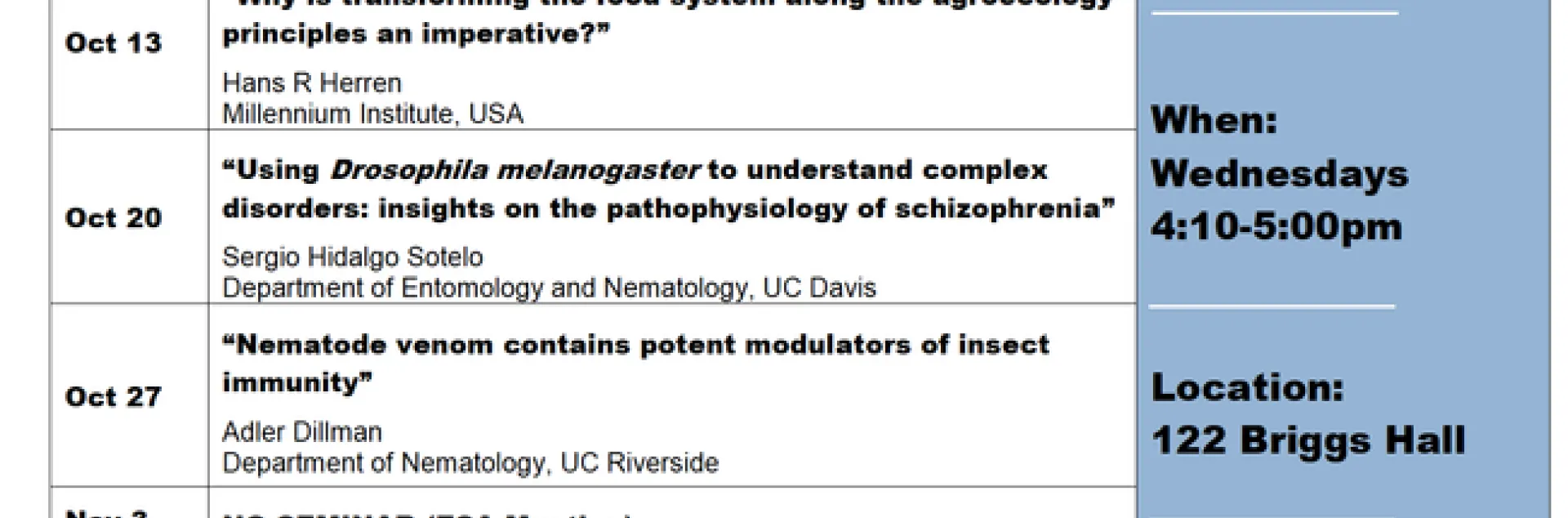
Task: Click the "Location:" heading in sidebar
Action: point(1247,387)
